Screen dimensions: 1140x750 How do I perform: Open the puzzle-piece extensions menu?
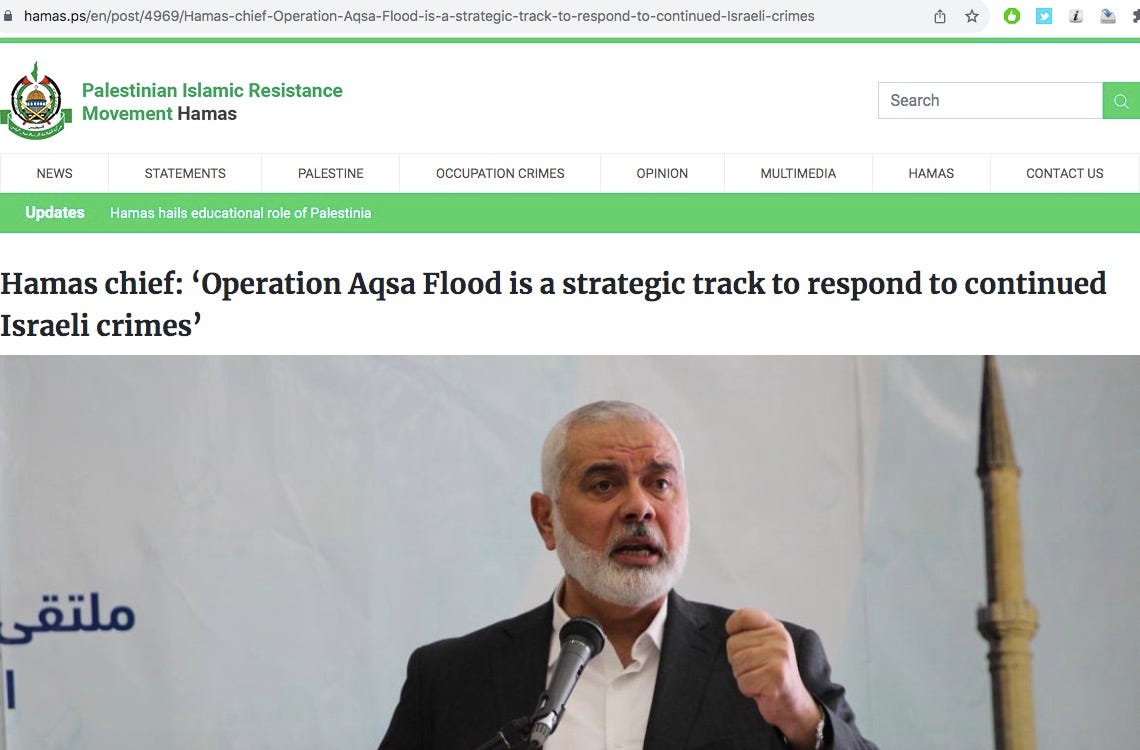click(x=1136, y=16)
